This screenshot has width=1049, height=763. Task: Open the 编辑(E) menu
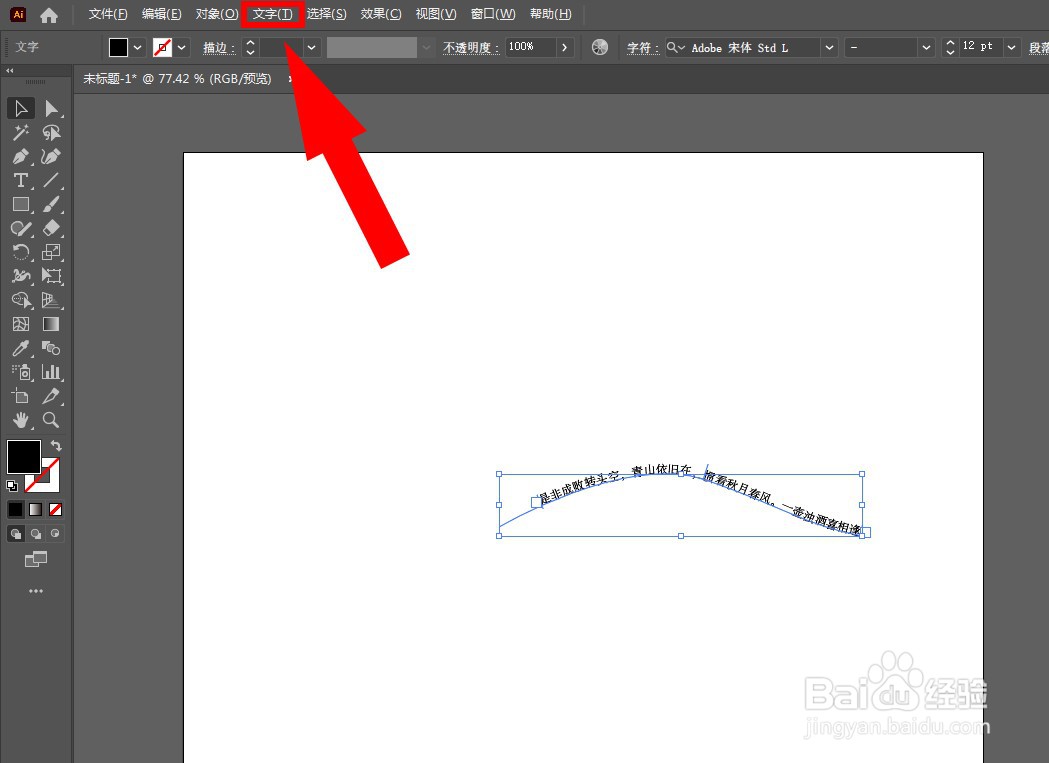click(x=161, y=14)
